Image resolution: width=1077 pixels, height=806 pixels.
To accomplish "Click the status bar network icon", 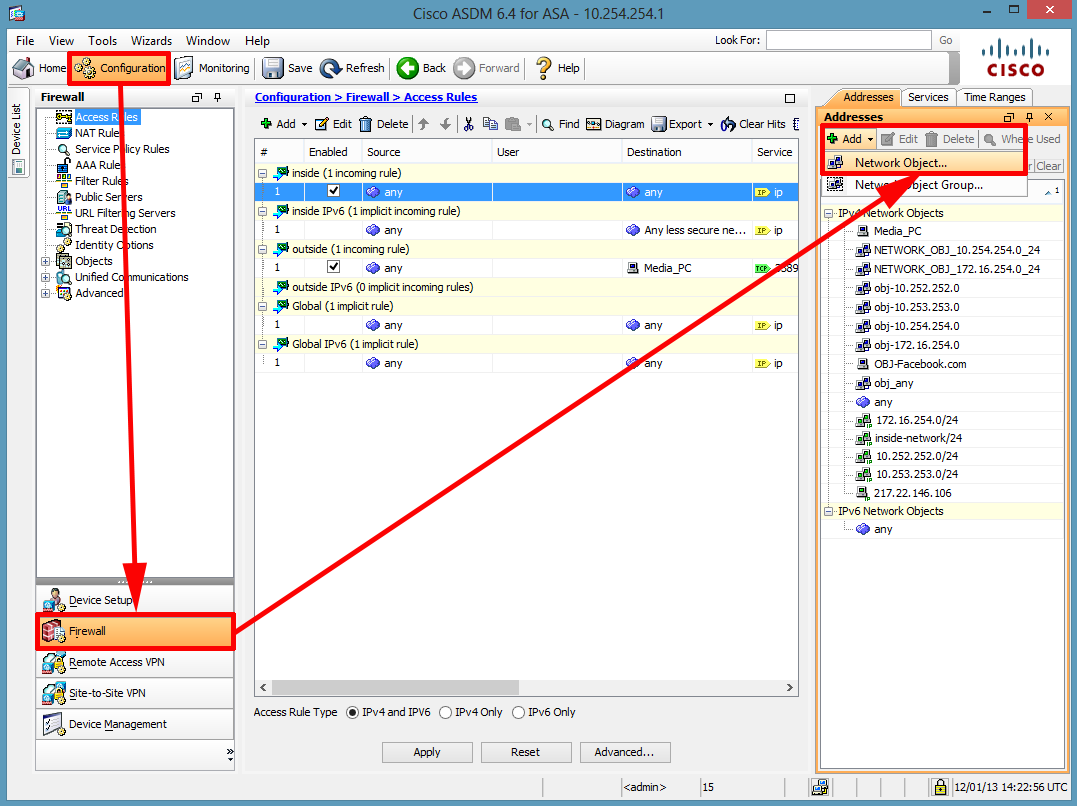I will point(819,787).
